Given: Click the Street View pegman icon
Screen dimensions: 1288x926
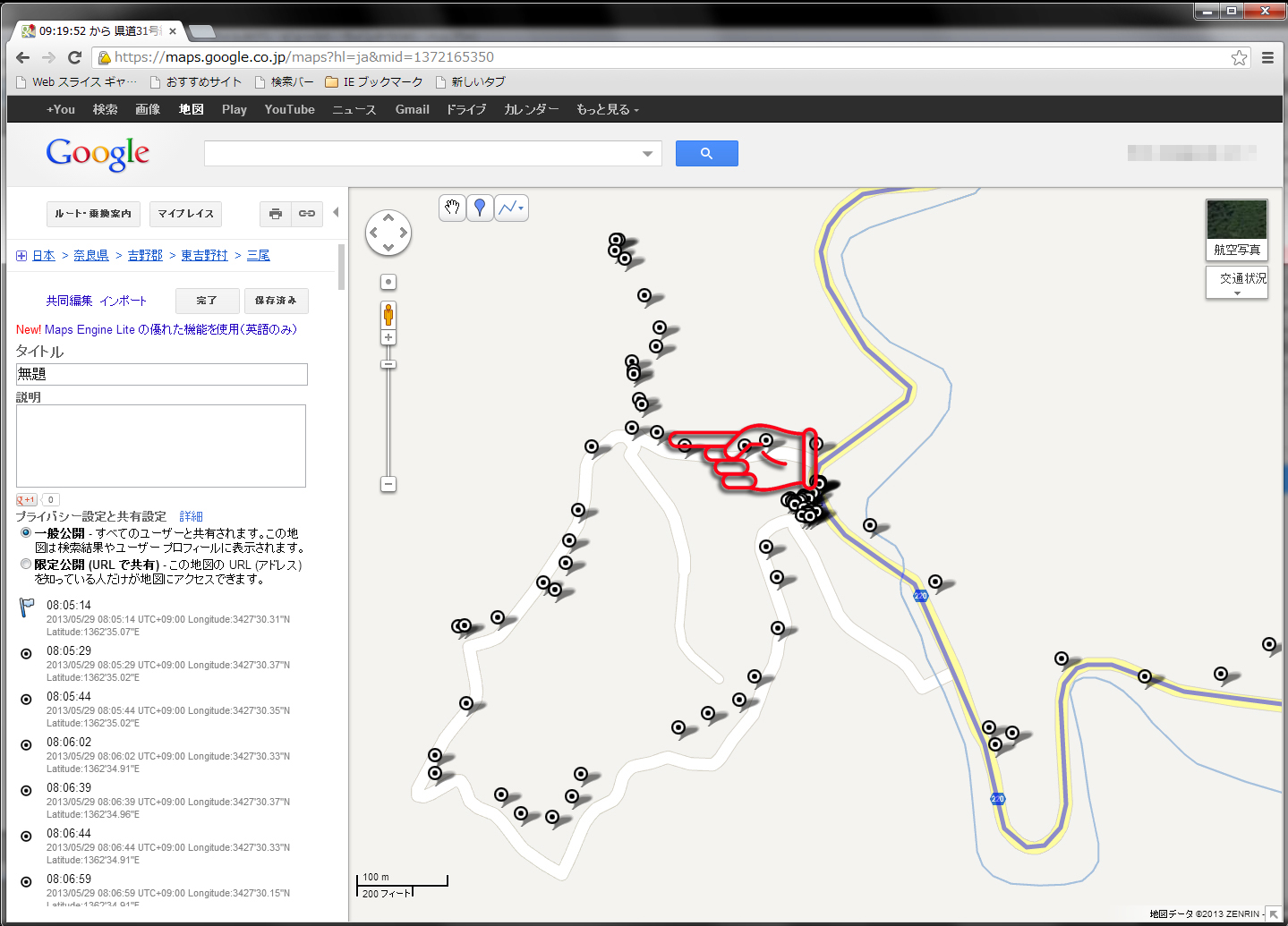Looking at the screenshot, I should [388, 315].
